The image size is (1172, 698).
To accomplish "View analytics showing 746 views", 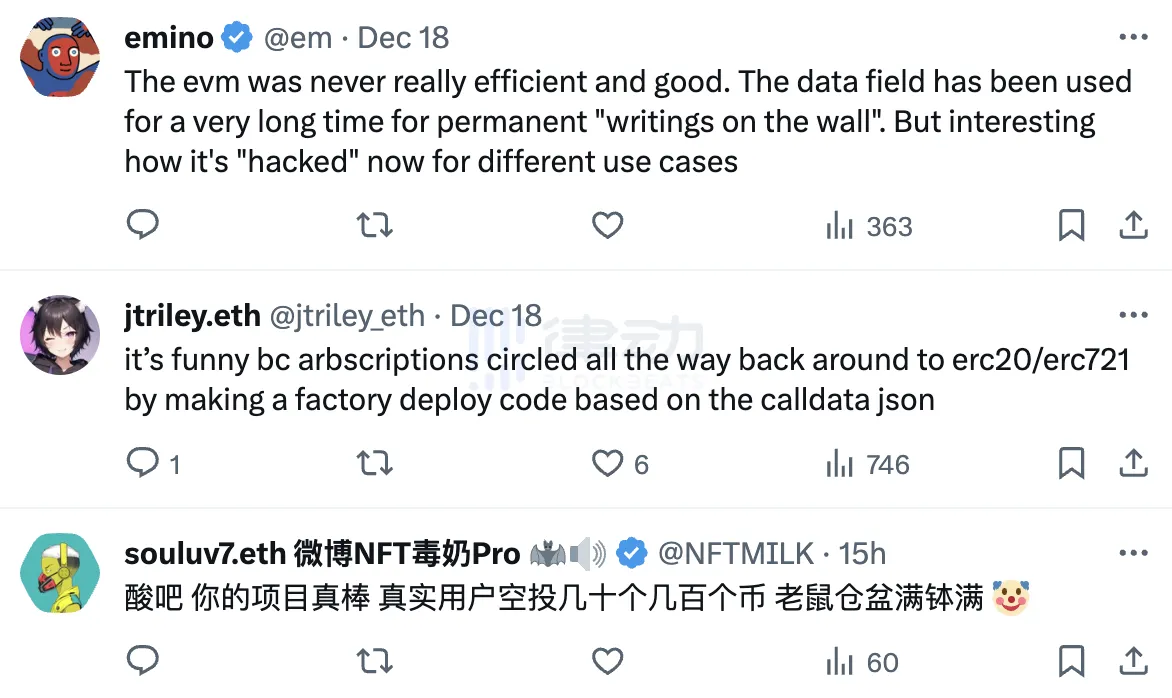I will pyautogui.click(x=867, y=464).
